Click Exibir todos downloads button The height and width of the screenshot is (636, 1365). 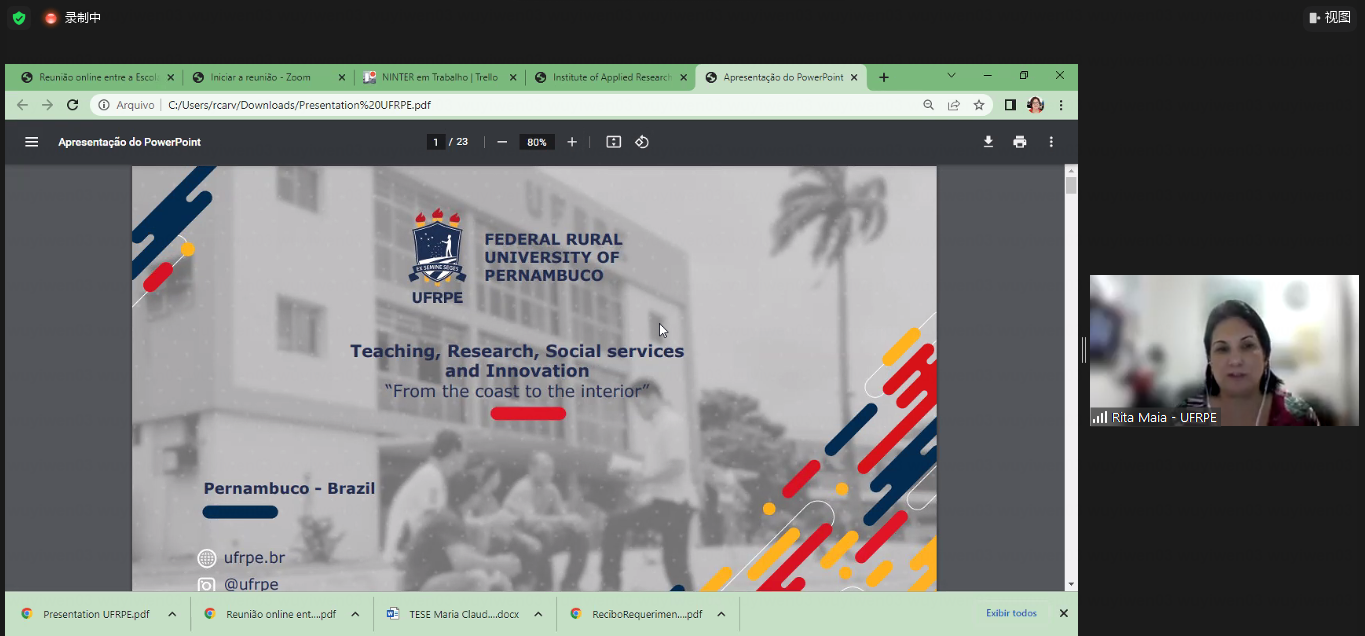point(1011,613)
